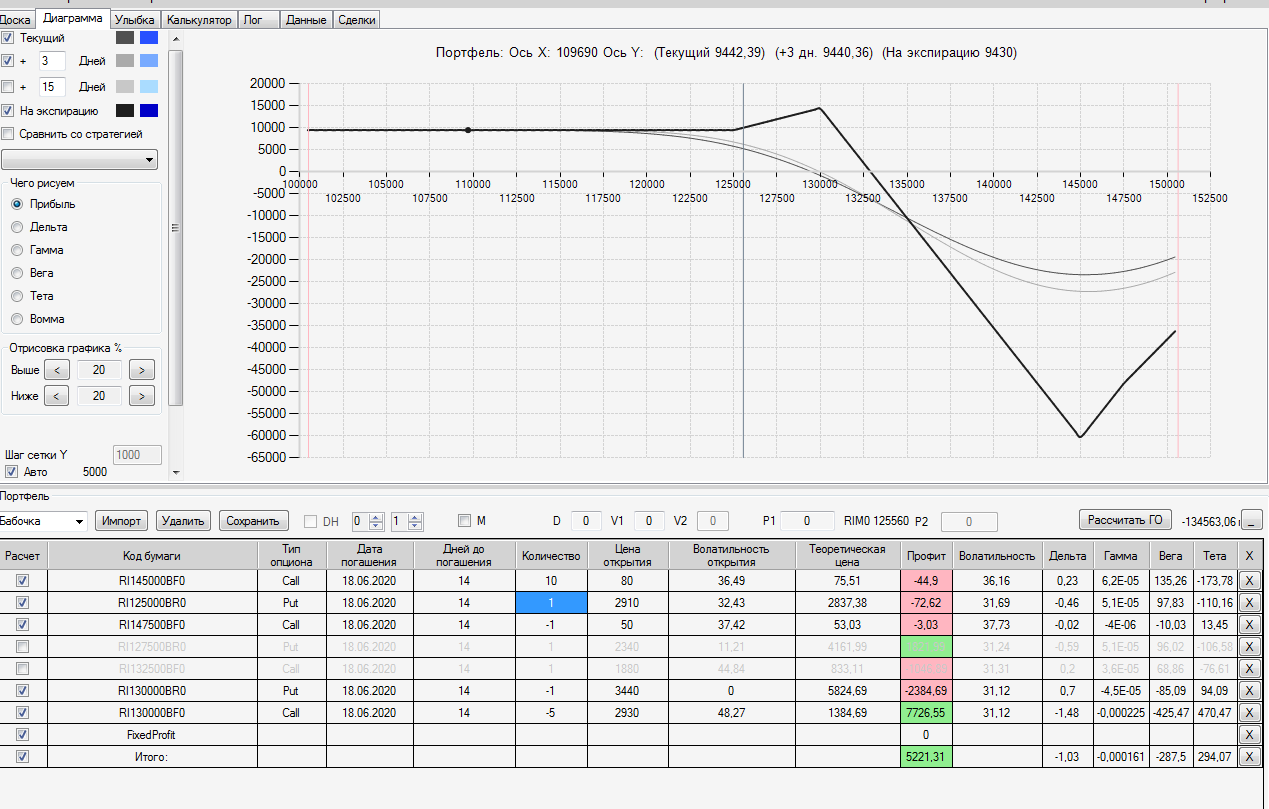This screenshot has width=1269, height=809.
Task: Click the Цена открытия cell 2910
Action: tap(626, 603)
